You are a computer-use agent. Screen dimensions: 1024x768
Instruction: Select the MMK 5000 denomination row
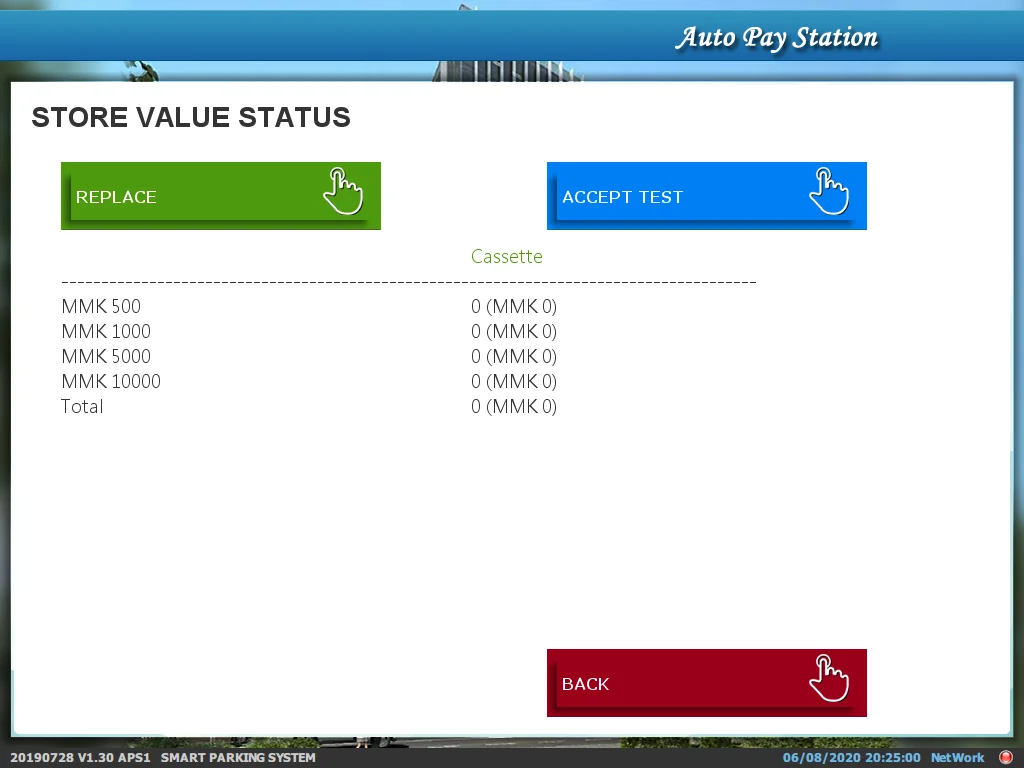106,357
